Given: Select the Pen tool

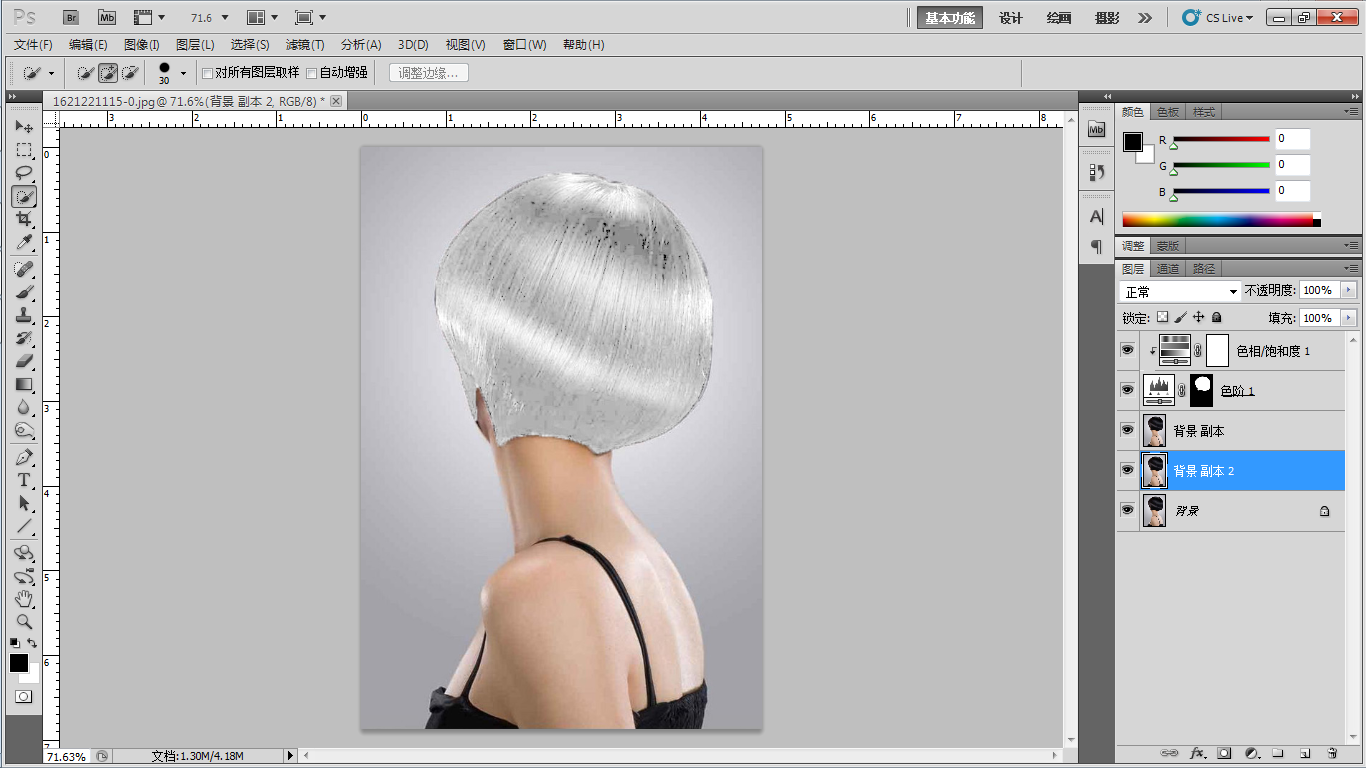Looking at the screenshot, I should (24, 457).
